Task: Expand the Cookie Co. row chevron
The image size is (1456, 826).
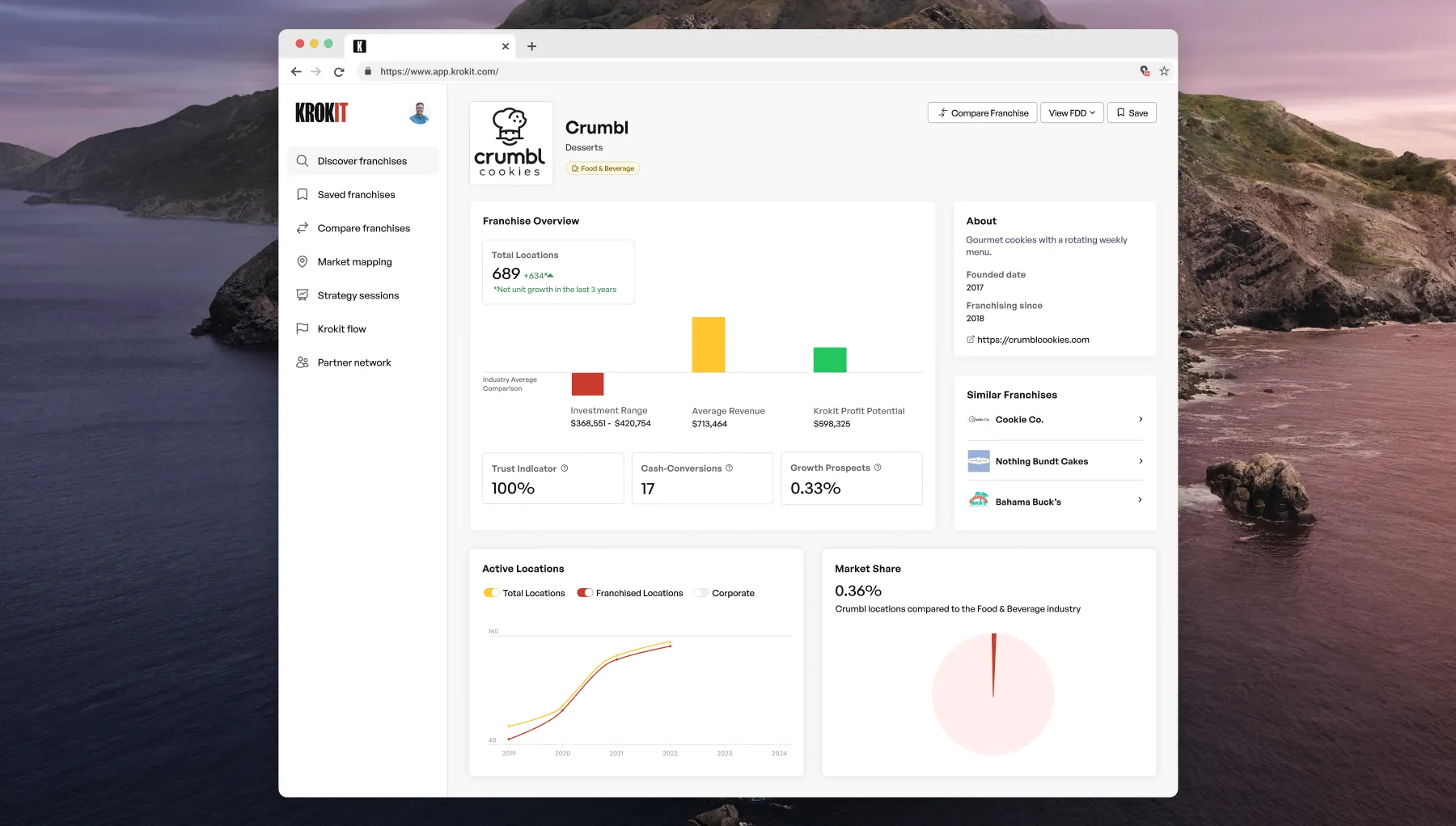Action: click(1141, 419)
